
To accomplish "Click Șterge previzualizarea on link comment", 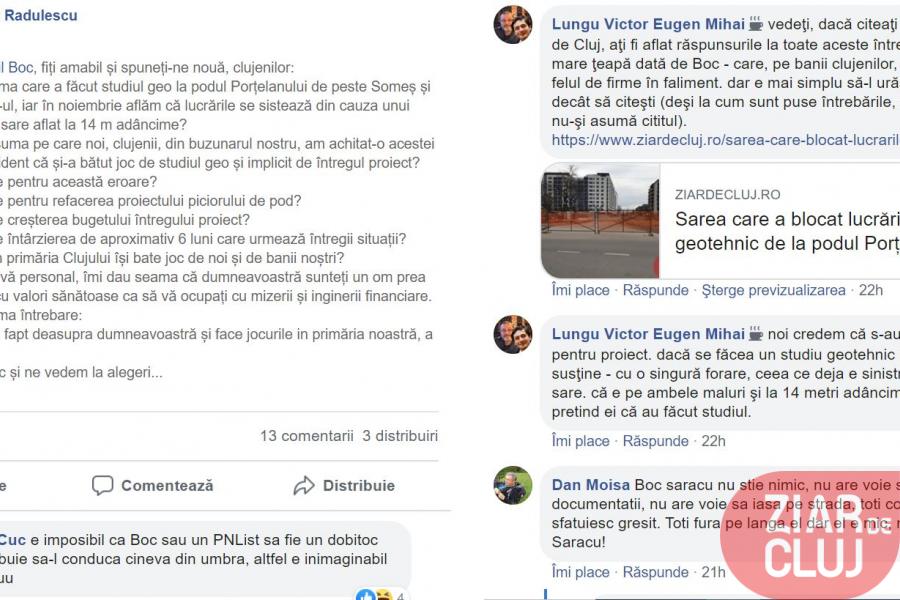I will click(773, 290).
